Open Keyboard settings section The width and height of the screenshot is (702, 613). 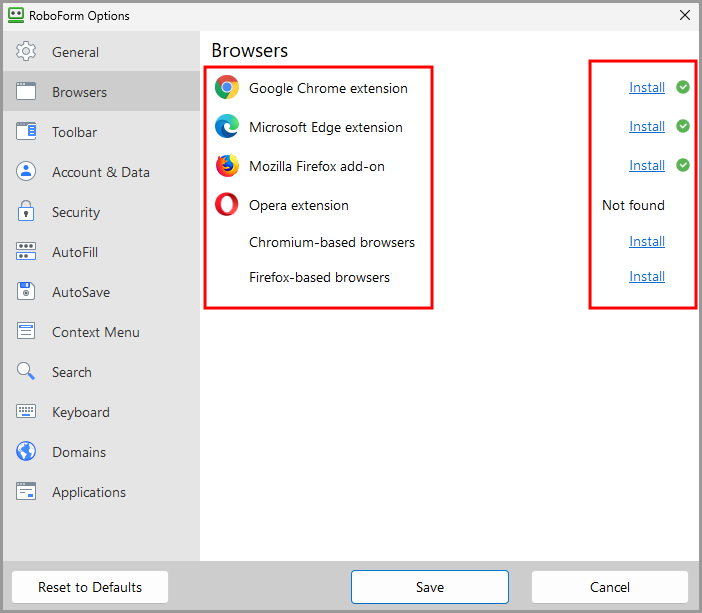tap(102, 412)
